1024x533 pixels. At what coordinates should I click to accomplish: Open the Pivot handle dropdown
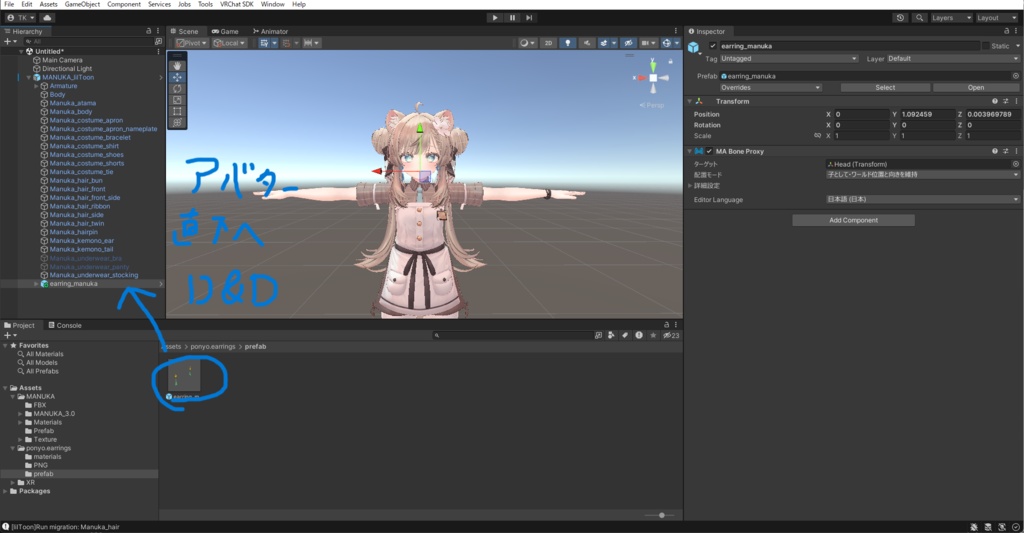(x=191, y=43)
